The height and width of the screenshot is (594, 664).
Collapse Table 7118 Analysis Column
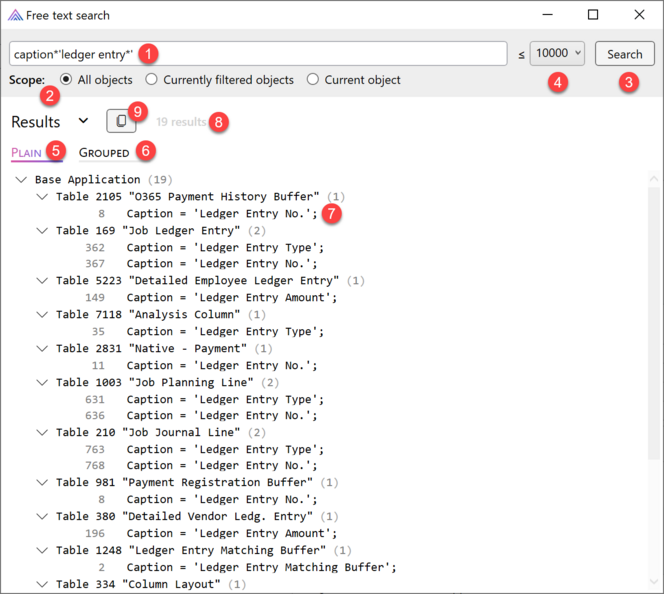[x=42, y=315]
